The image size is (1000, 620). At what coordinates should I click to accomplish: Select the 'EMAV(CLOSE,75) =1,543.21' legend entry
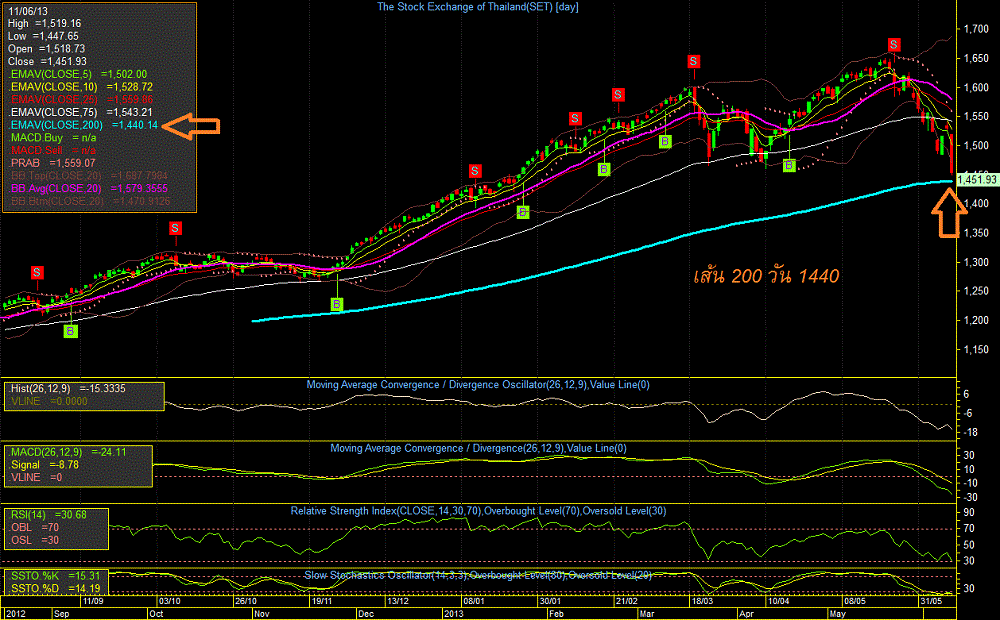tap(82, 112)
